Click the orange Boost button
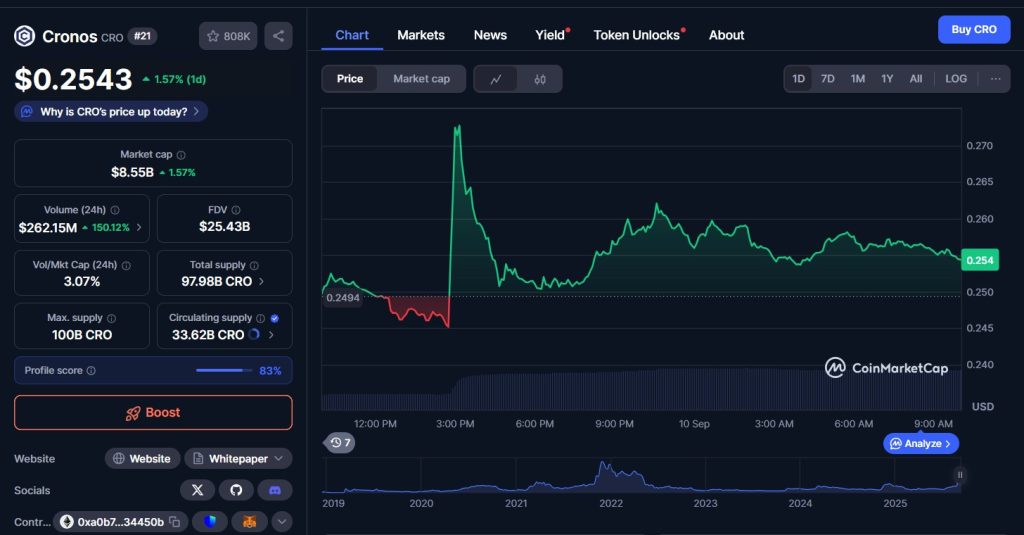Image resolution: width=1024 pixels, height=535 pixels. coord(153,412)
